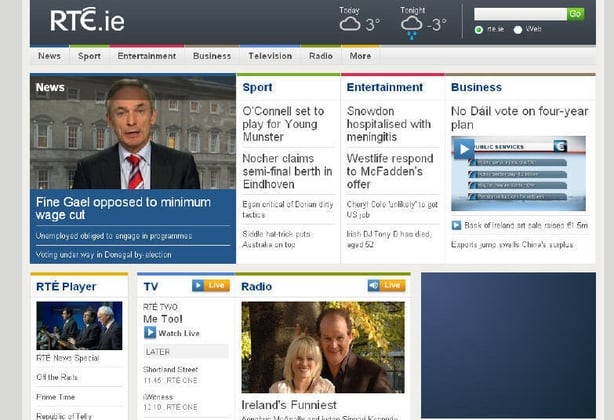Open Voting under way in Donegal by-election
The height and width of the screenshot is (420, 614).
click(x=103, y=255)
